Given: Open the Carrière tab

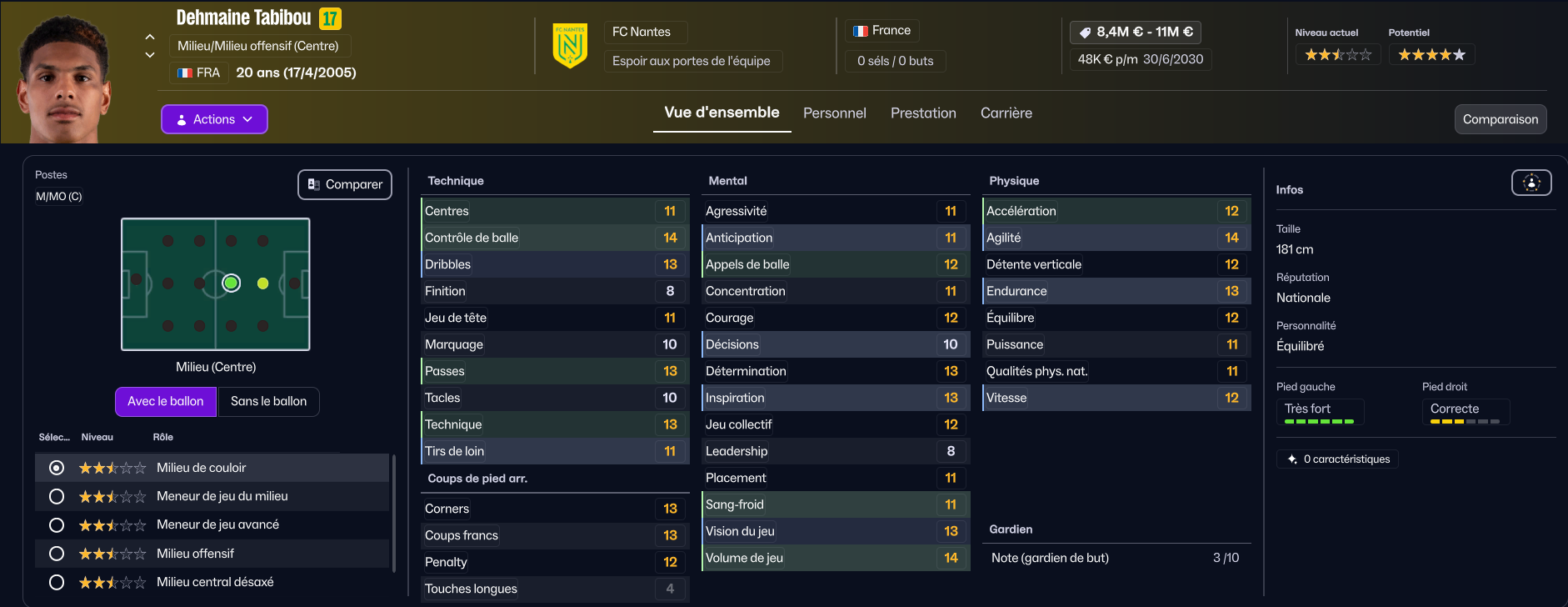Looking at the screenshot, I should (x=1006, y=113).
